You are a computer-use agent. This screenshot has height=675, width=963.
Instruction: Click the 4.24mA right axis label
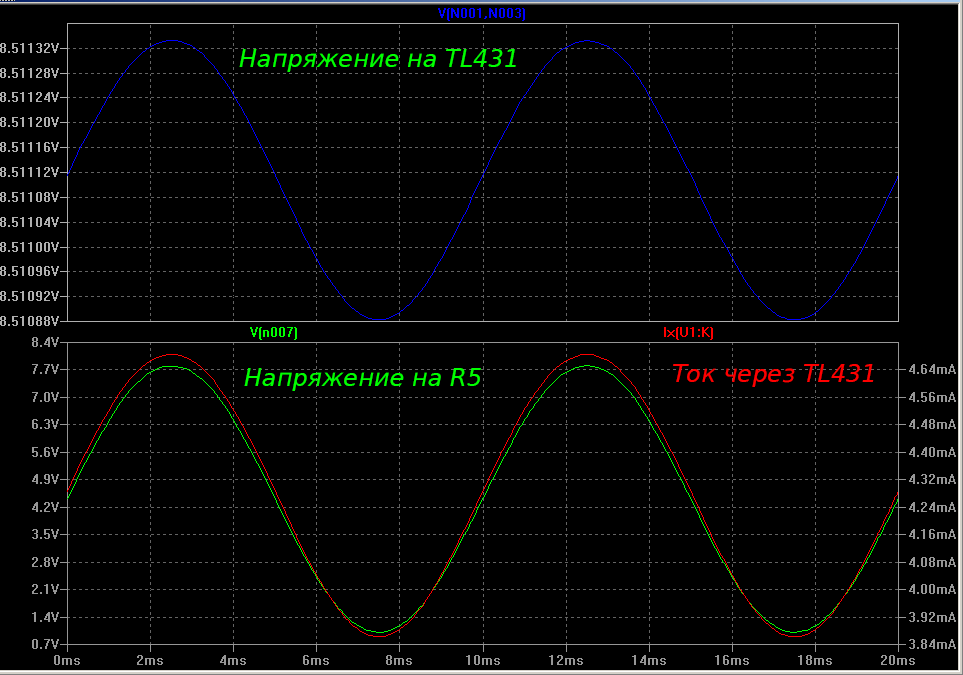(x=932, y=507)
